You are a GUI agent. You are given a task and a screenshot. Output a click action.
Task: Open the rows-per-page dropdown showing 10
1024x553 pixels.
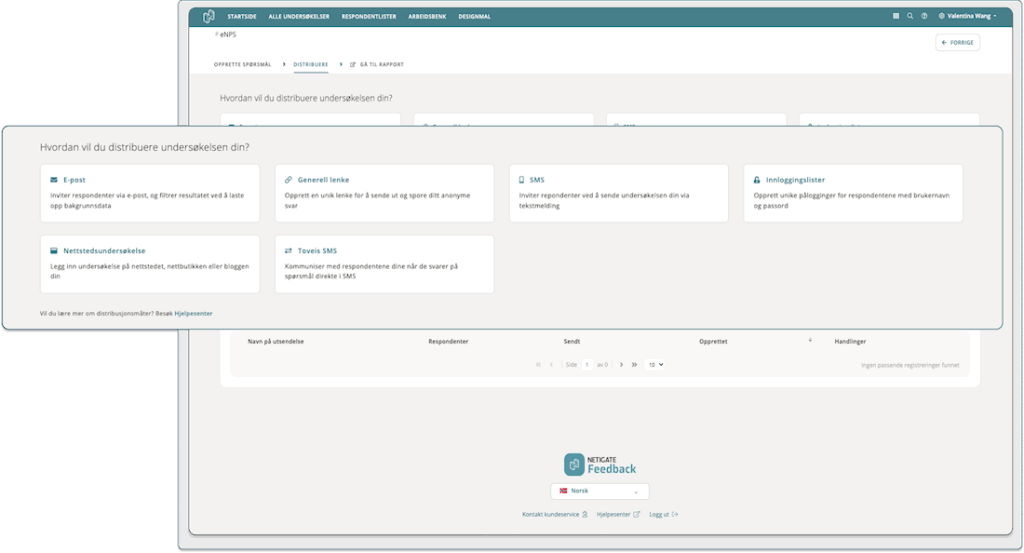[655, 365]
